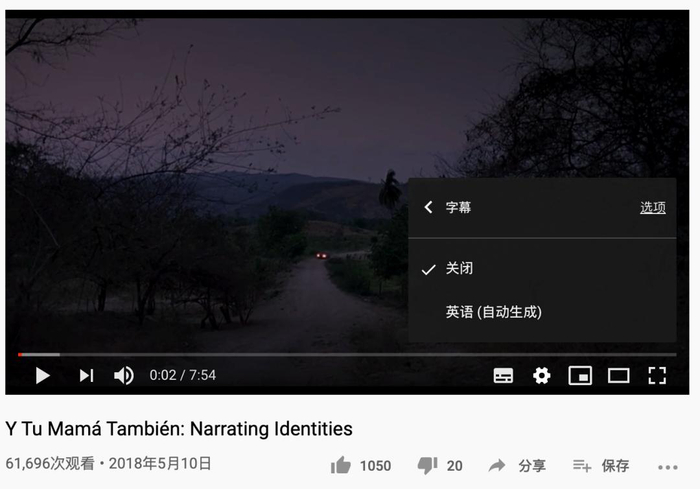Viewport: 700px width, 489px height.
Task: Click the 字幕 menu header
Action: pos(458,207)
